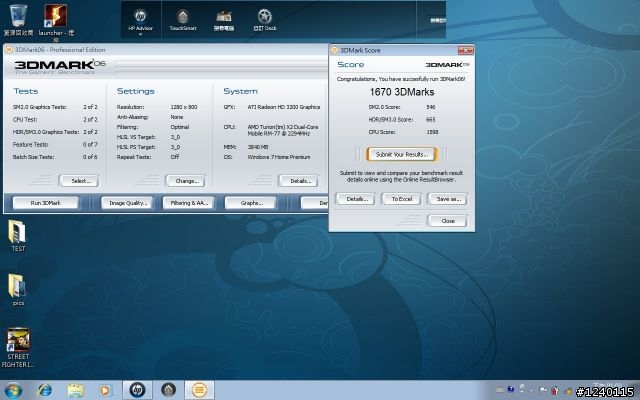Click the Close button in score dialog

click(447, 221)
